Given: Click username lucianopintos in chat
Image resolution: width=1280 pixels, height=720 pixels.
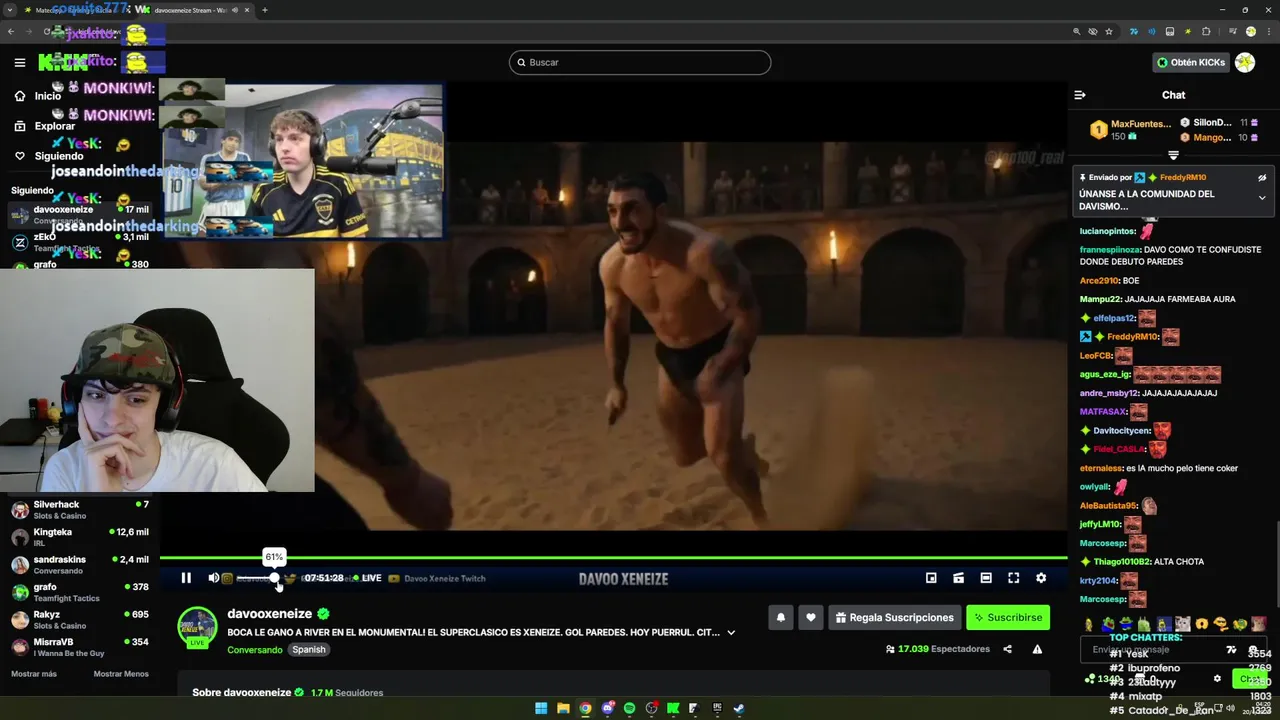Looking at the screenshot, I should point(1107,231).
